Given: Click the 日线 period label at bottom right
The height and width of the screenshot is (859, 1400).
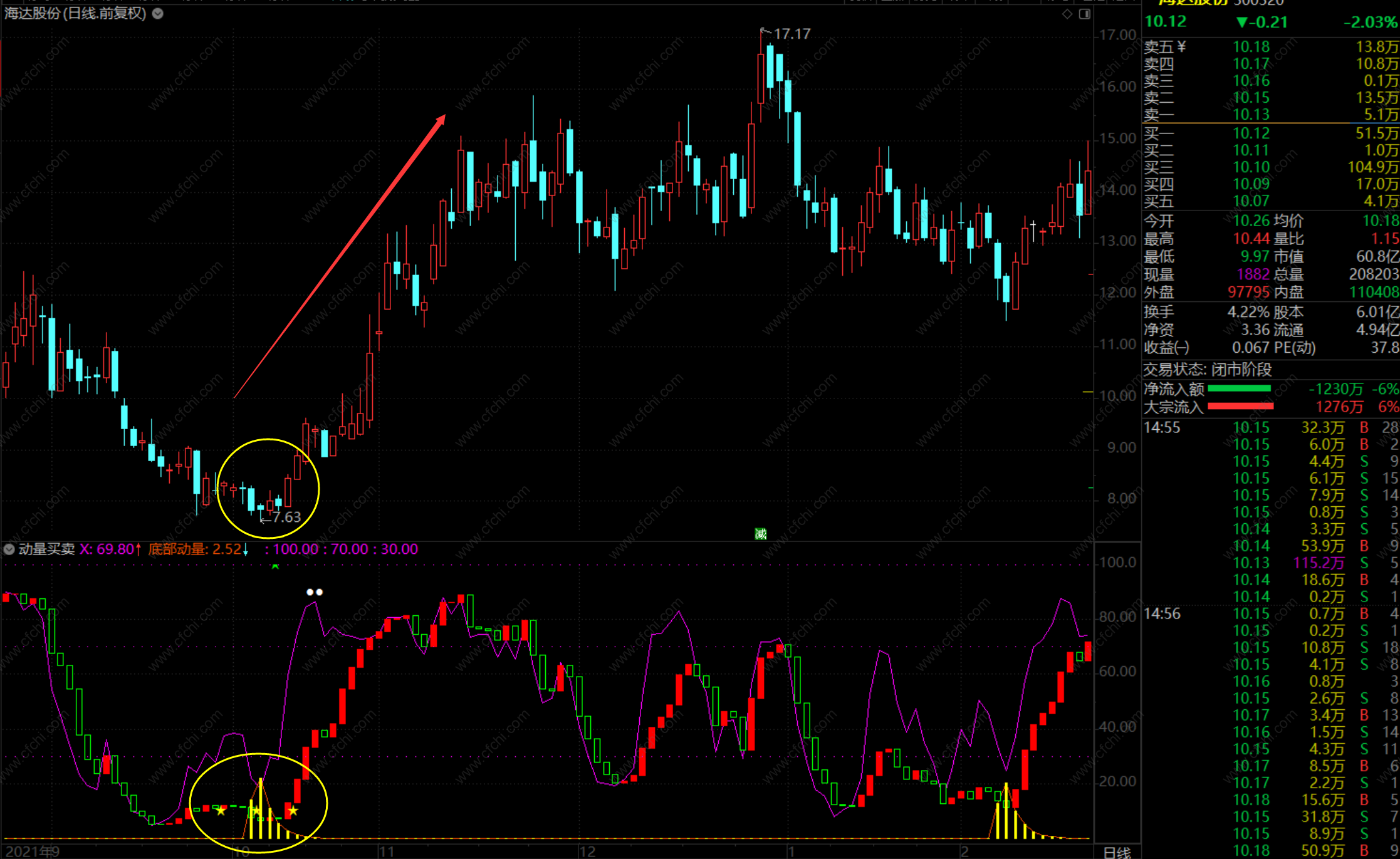Looking at the screenshot, I should click(1117, 852).
